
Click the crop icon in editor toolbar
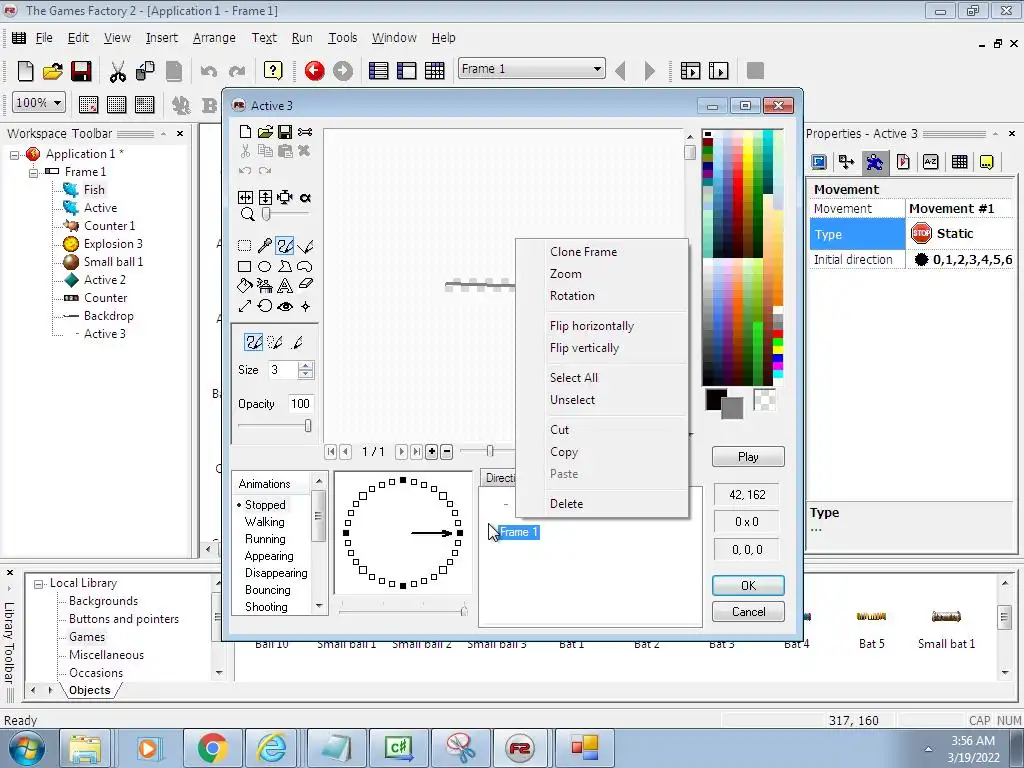[285, 197]
